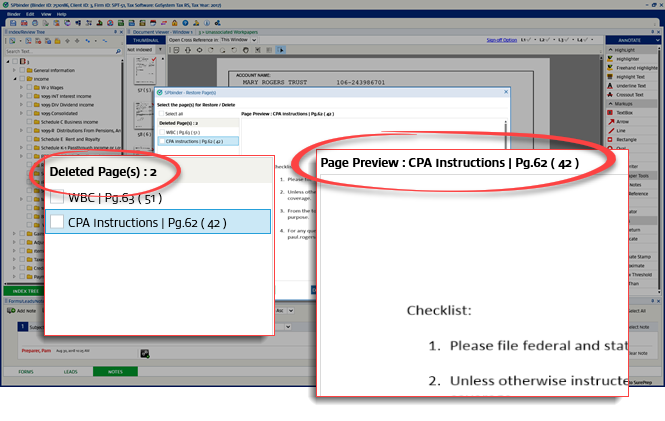
Task: Open the Help menu
Action: coord(61,14)
